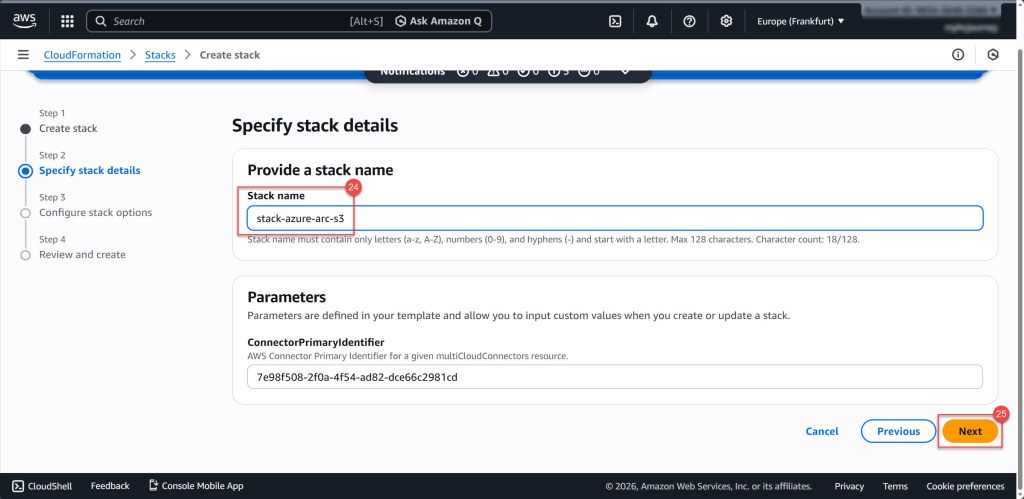Click the AWS logo home icon

pyautogui.click(x=24, y=20)
